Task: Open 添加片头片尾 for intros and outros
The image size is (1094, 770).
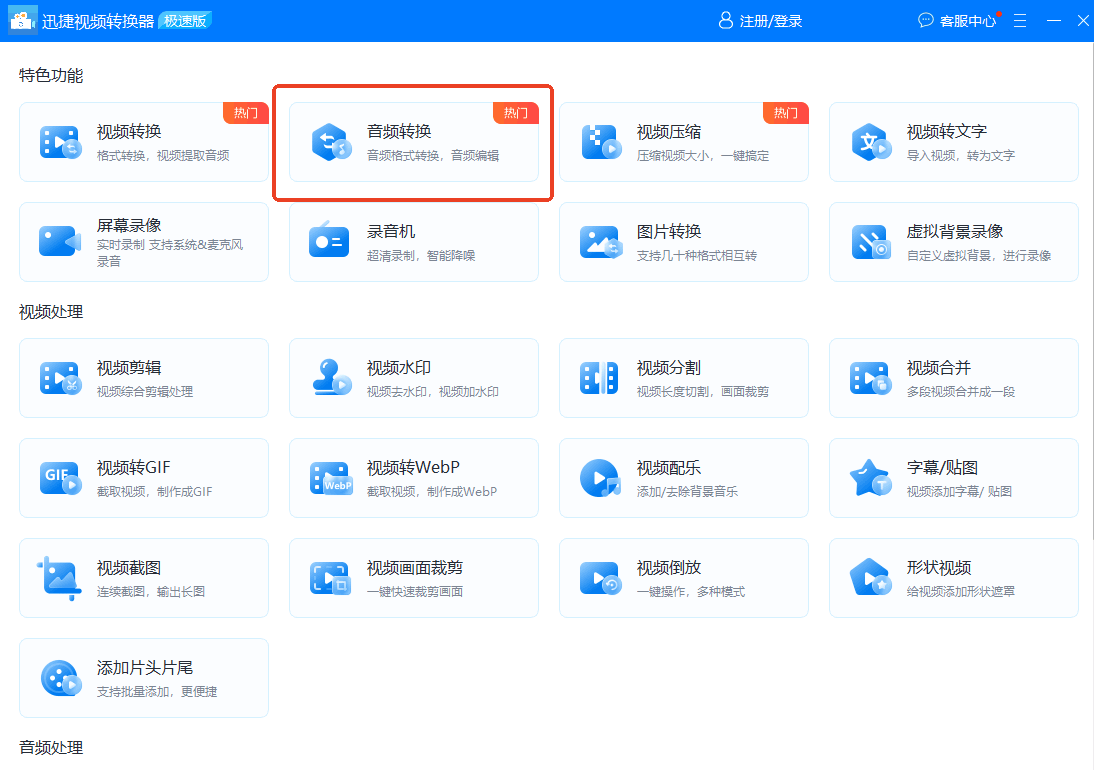Action: (144, 677)
